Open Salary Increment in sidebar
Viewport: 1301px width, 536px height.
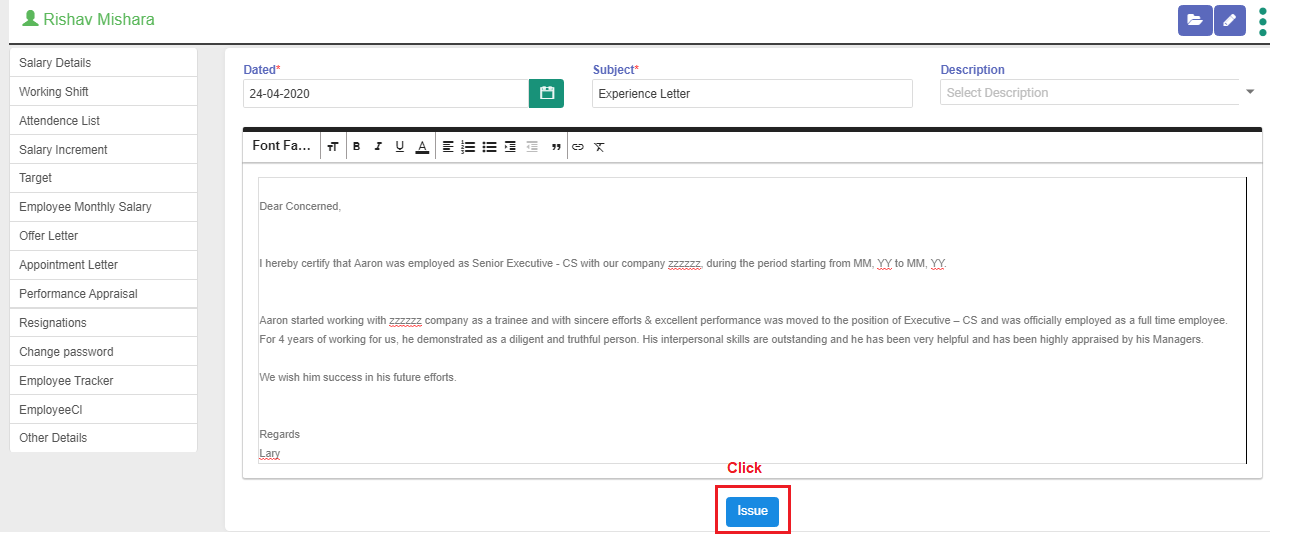click(x=104, y=150)
